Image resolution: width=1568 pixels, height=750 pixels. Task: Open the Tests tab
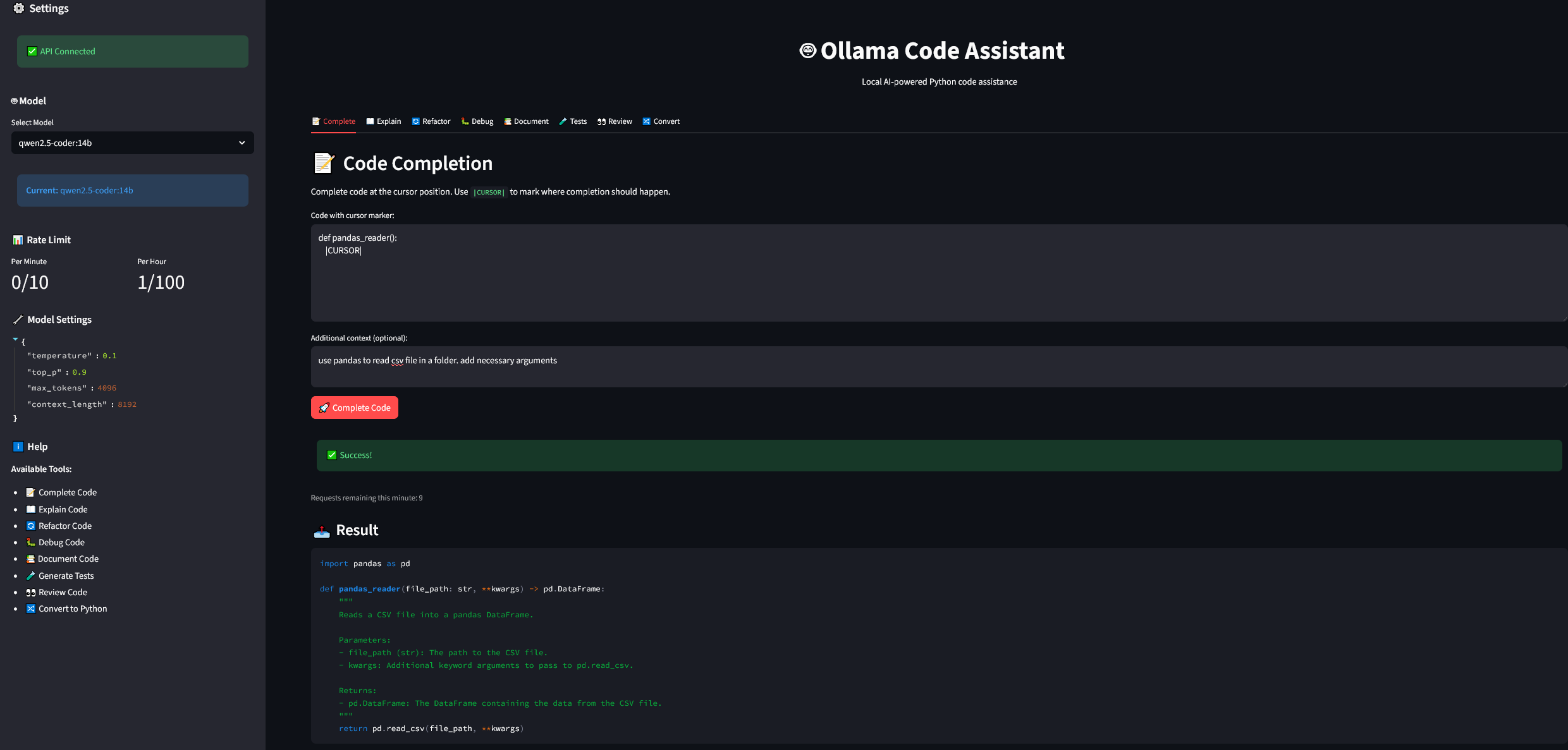[573, 121]
